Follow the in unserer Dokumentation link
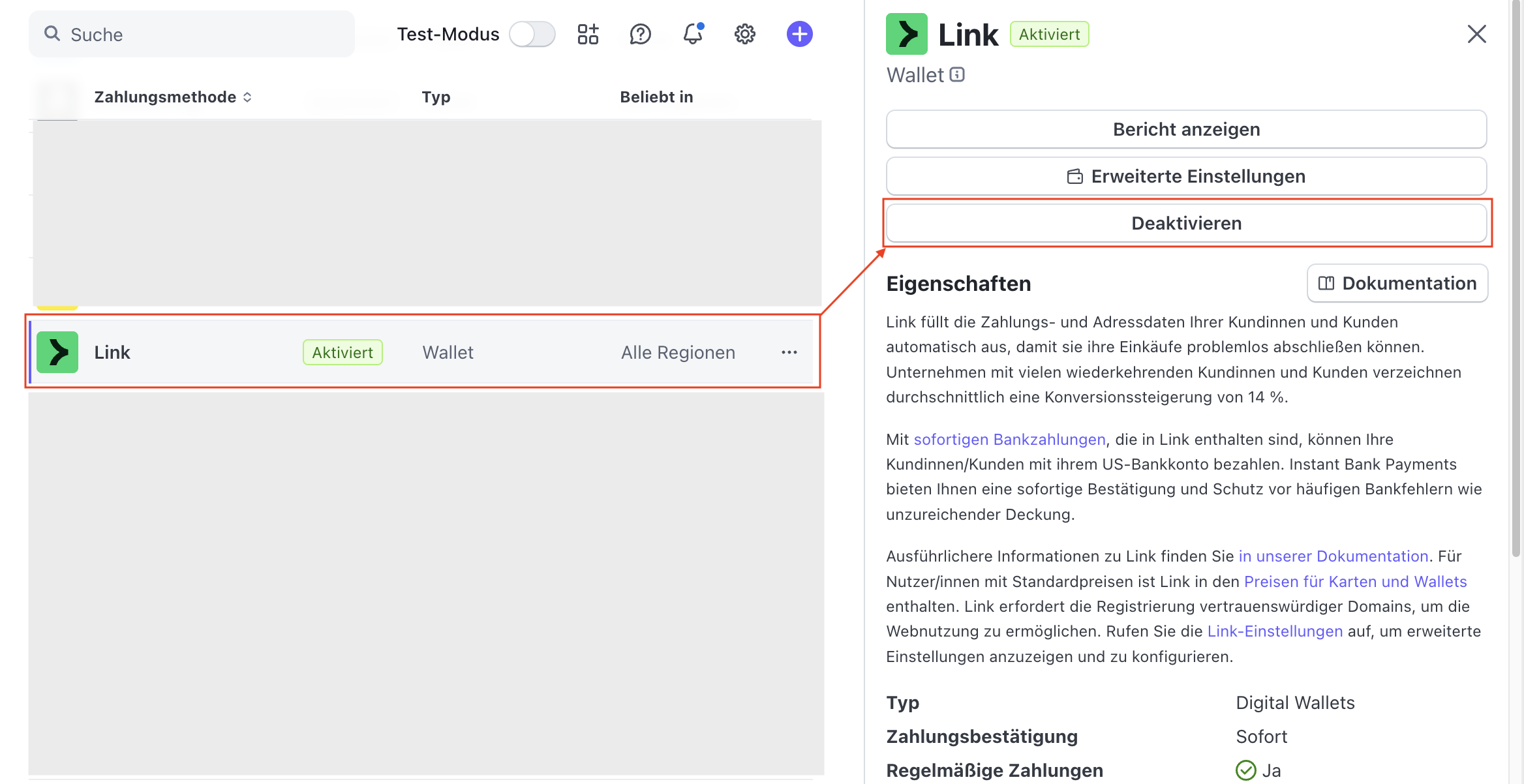The height and width of the screenshot is (784, 1524). pyautogui.click(x=1333, y=556)
